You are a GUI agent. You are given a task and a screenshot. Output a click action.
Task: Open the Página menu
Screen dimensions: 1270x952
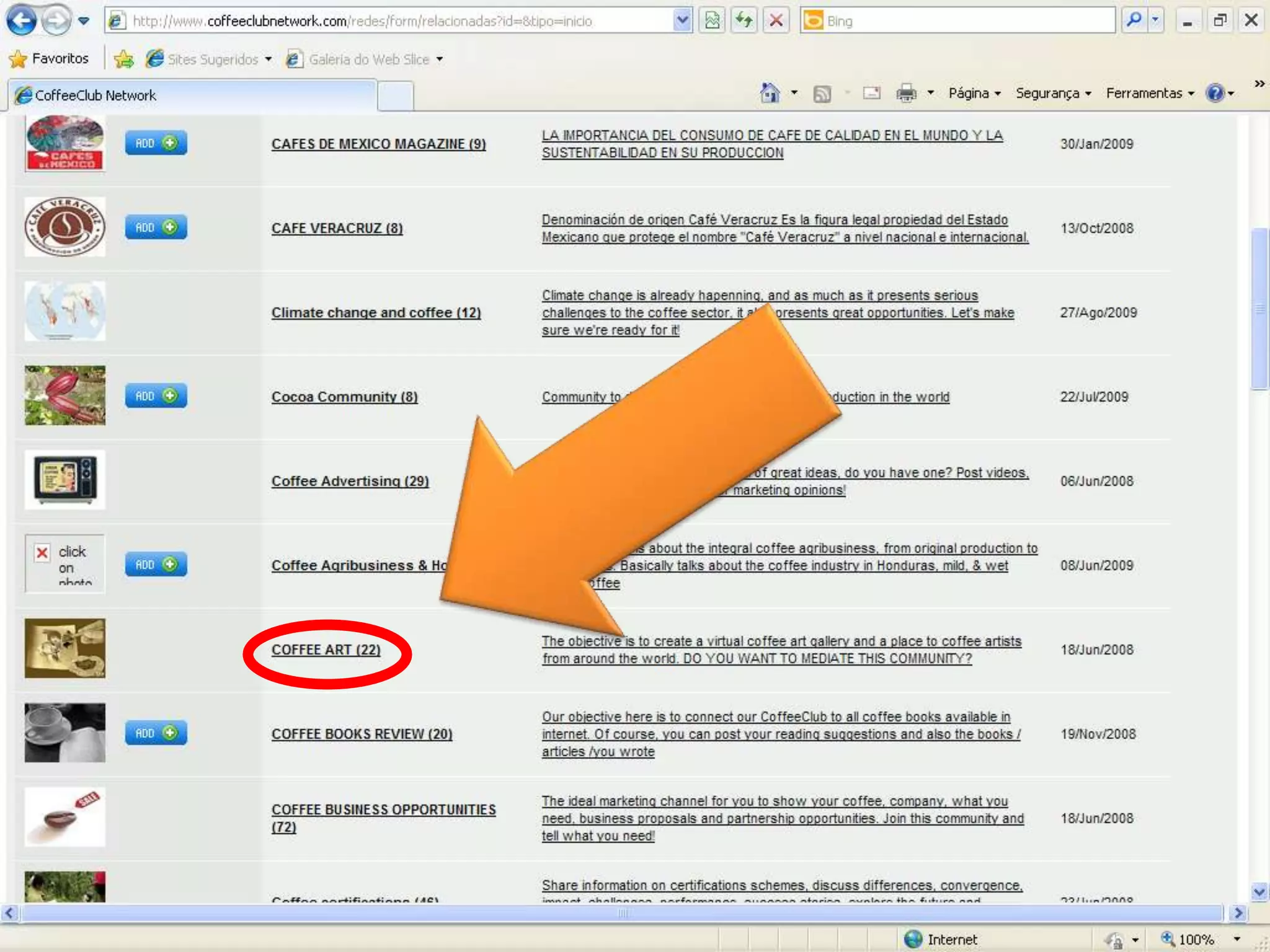pyautogui.click(x=974, y=94)
